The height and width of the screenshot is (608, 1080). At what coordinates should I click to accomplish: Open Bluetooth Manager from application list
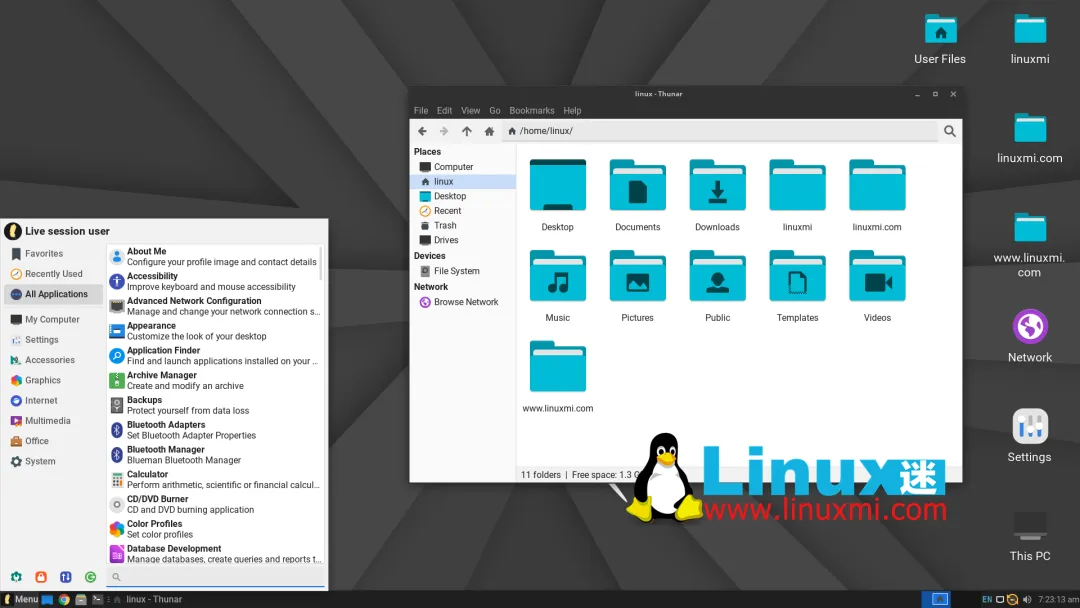(215, 454)
